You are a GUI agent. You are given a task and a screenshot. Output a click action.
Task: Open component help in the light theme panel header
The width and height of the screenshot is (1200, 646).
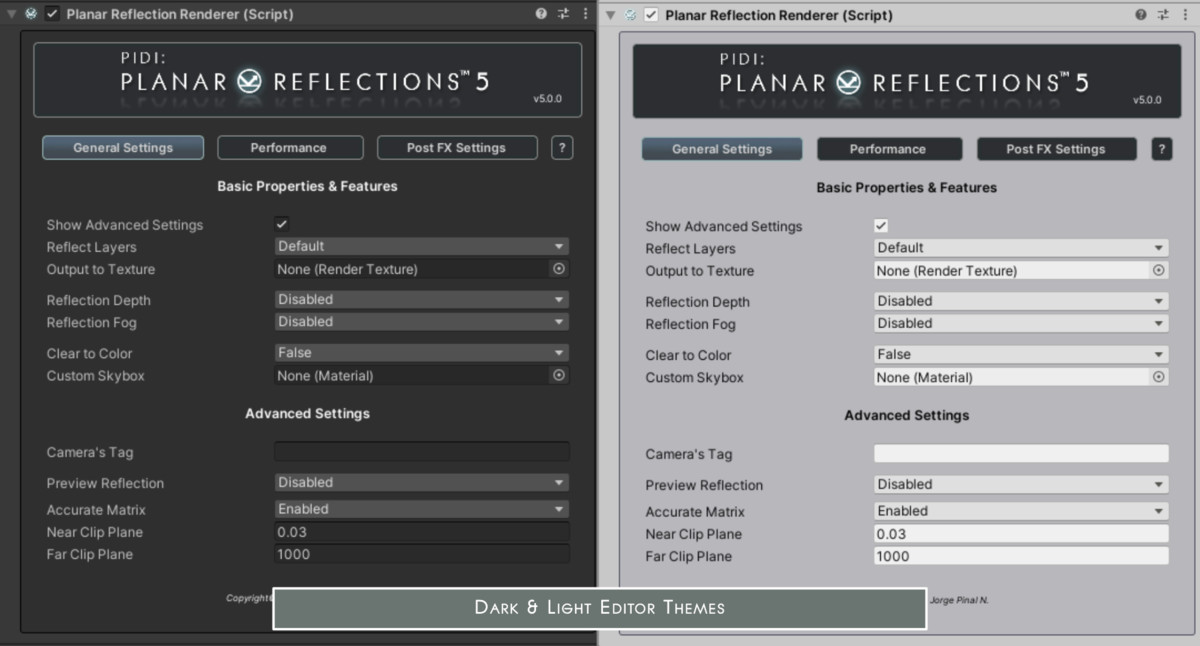(x=1141, y=15)
